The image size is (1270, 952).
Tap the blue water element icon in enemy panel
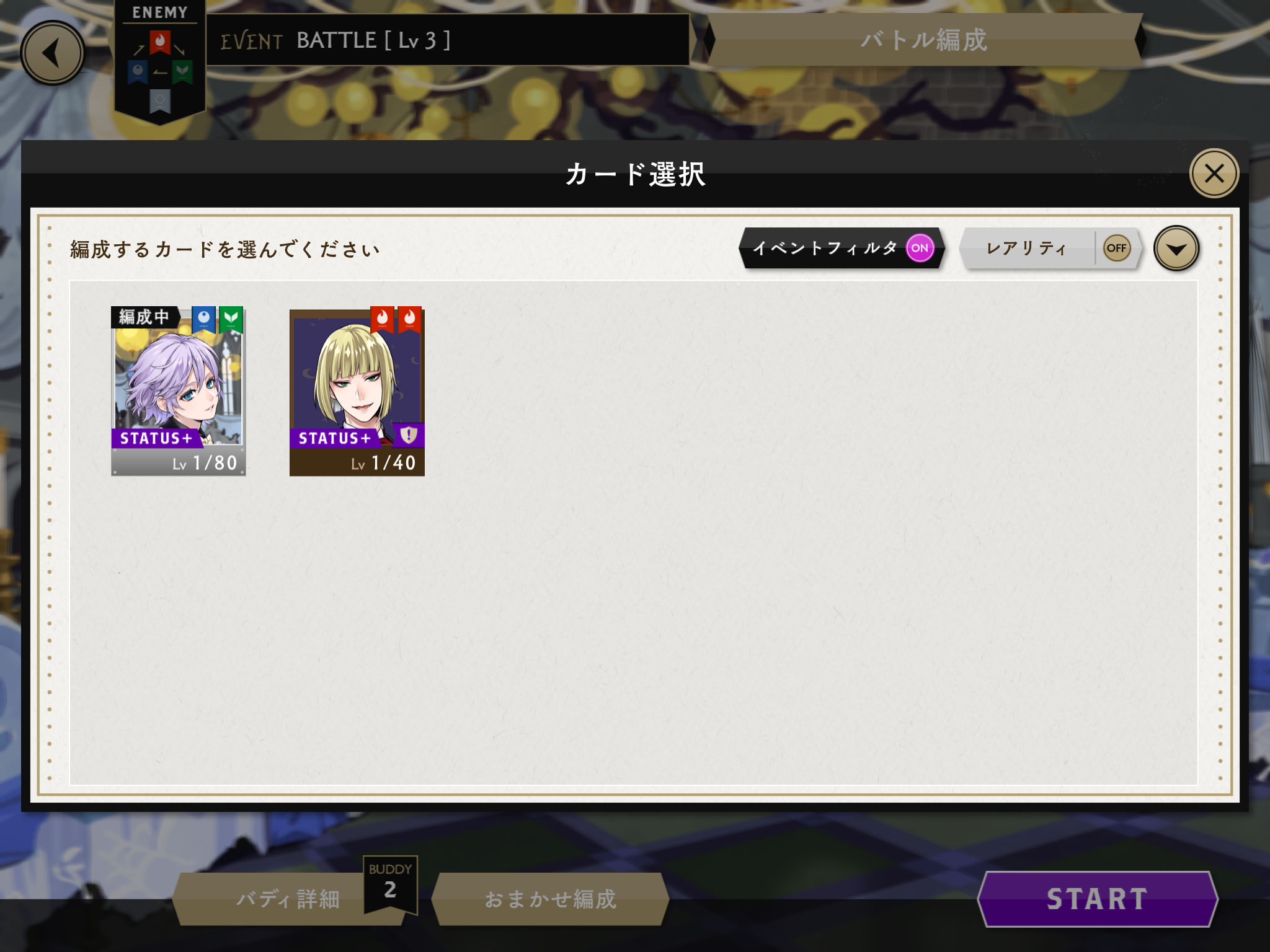(x=138, y=72)
